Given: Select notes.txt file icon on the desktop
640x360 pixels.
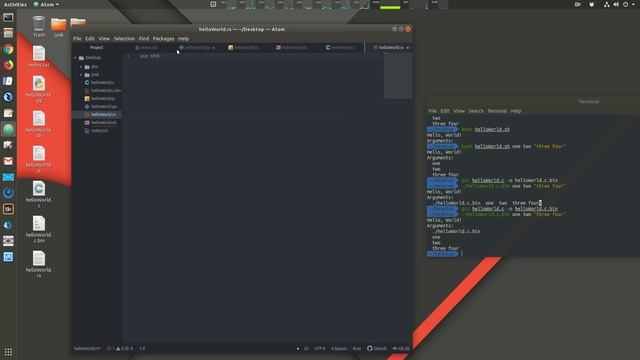Looking at the screenshot, I should coord(39,56).
